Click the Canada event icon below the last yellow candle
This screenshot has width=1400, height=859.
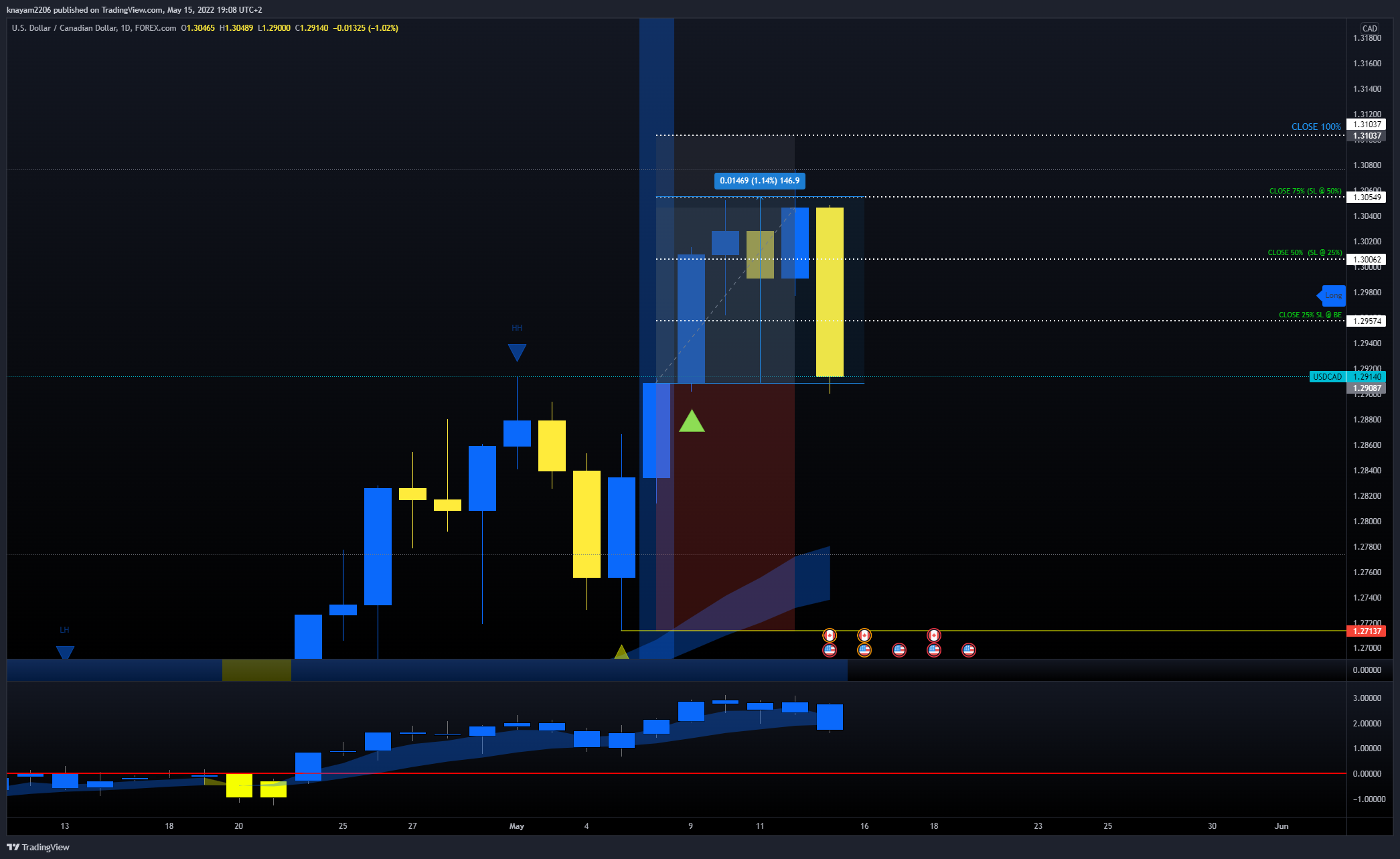[830, 635]
